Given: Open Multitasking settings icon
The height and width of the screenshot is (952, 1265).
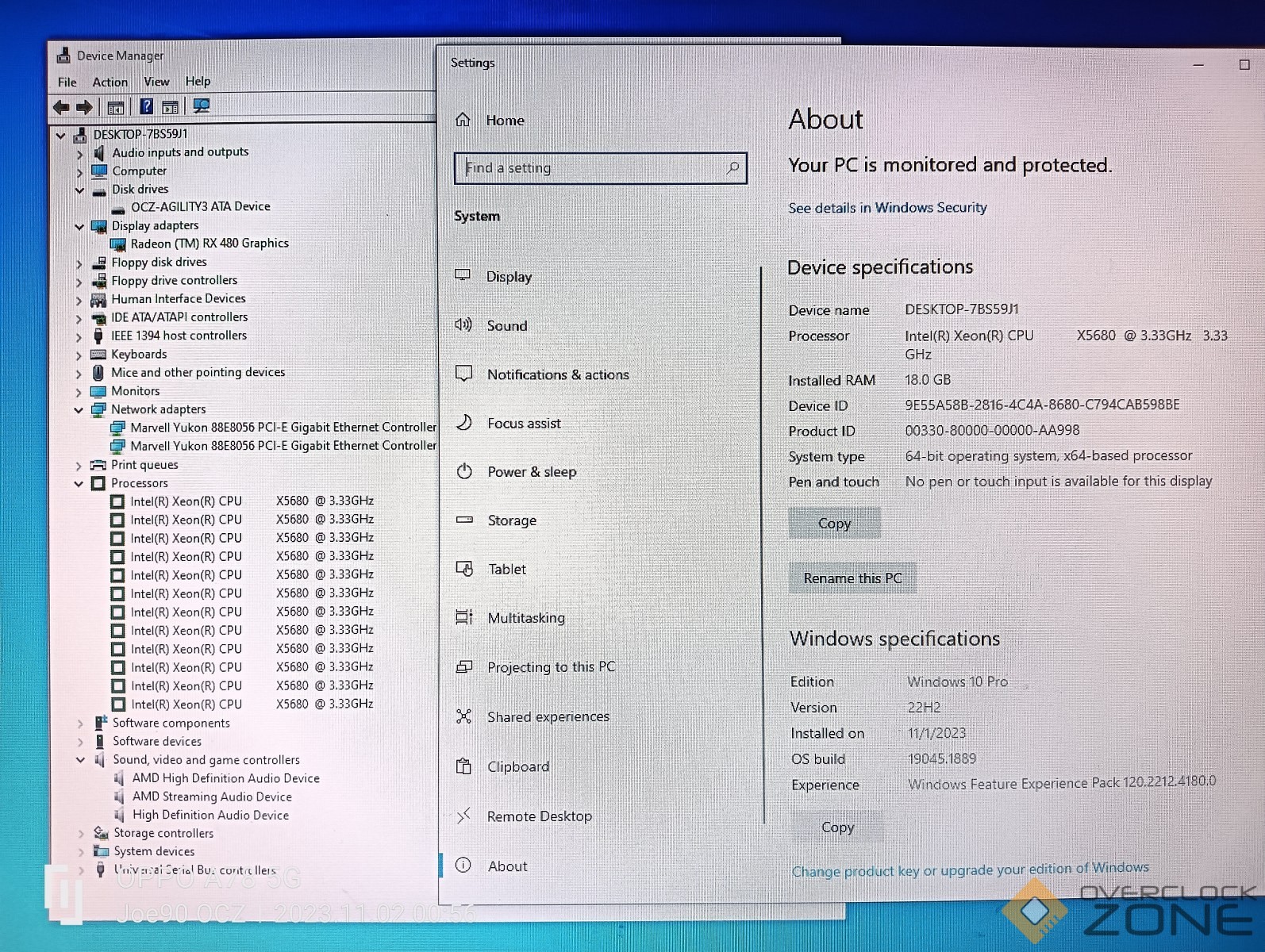Looking at the screenshot, I should [x=464, y=617].
